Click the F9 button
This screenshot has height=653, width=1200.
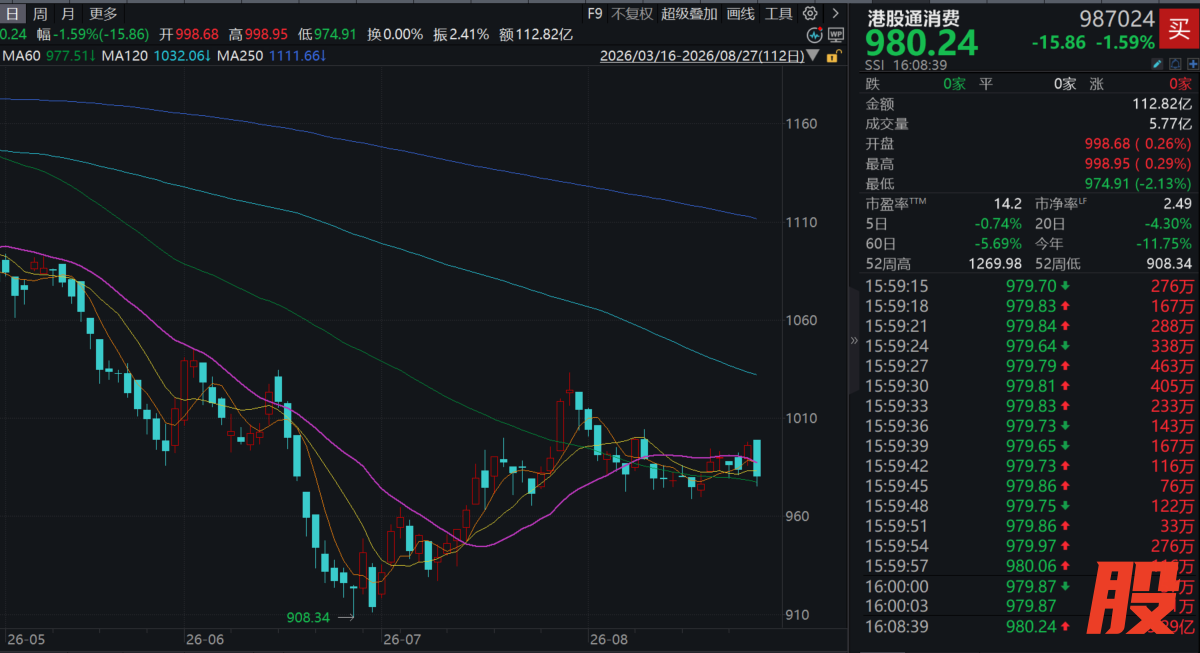click(594, 14)
